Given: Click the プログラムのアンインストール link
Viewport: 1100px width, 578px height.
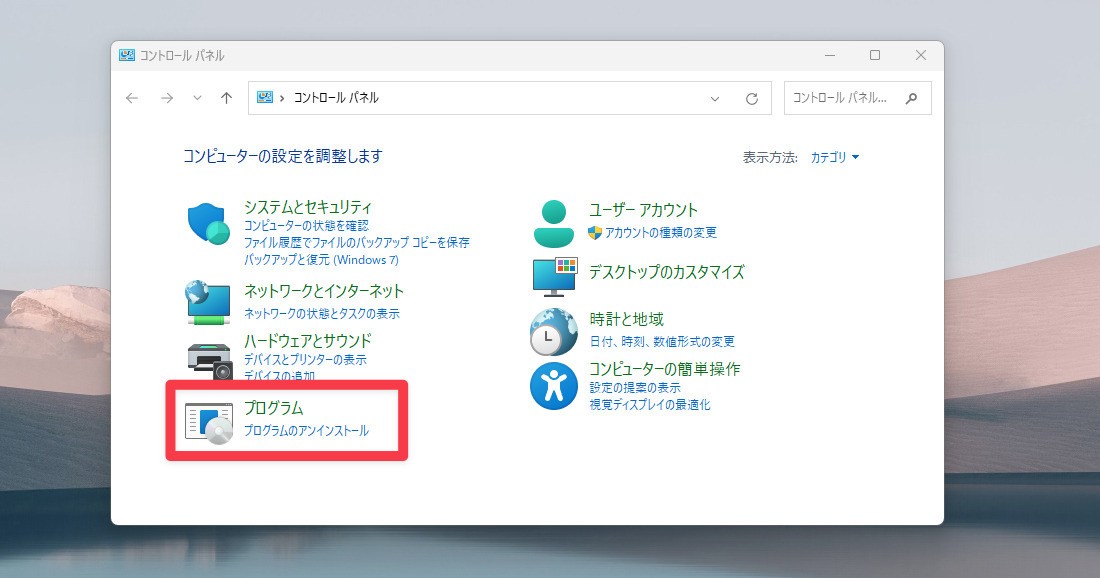Looking at the screenshot, I should [306, 431].
